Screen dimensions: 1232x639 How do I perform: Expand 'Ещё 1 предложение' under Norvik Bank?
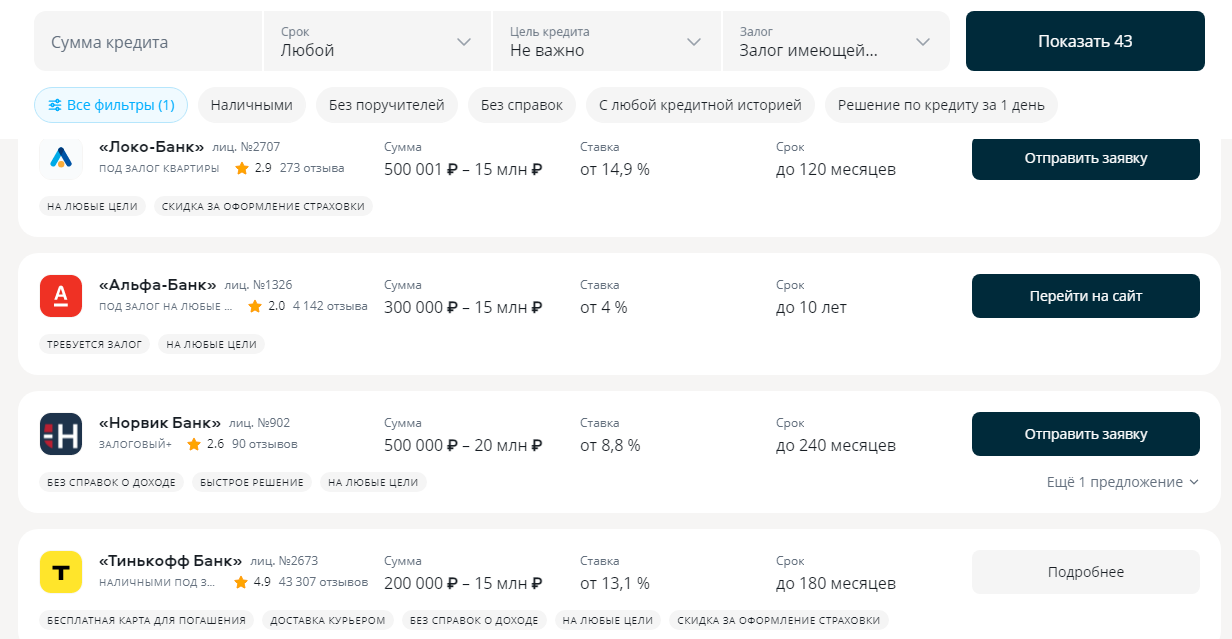coord(1122,482)
